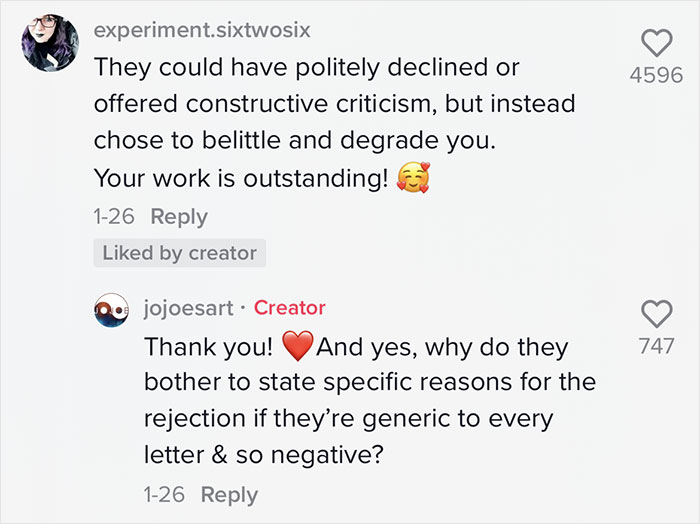Click the Liked by creator badge
This screenshot has height=524, width=700.
(180, 253)
